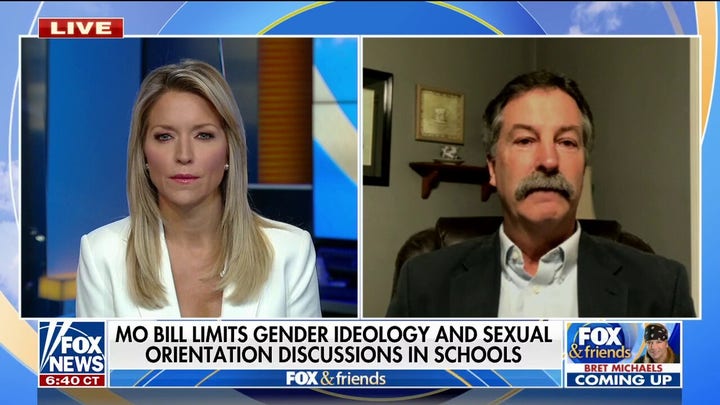Click the Fox & Friends coming-up logo

pos(600,343)
